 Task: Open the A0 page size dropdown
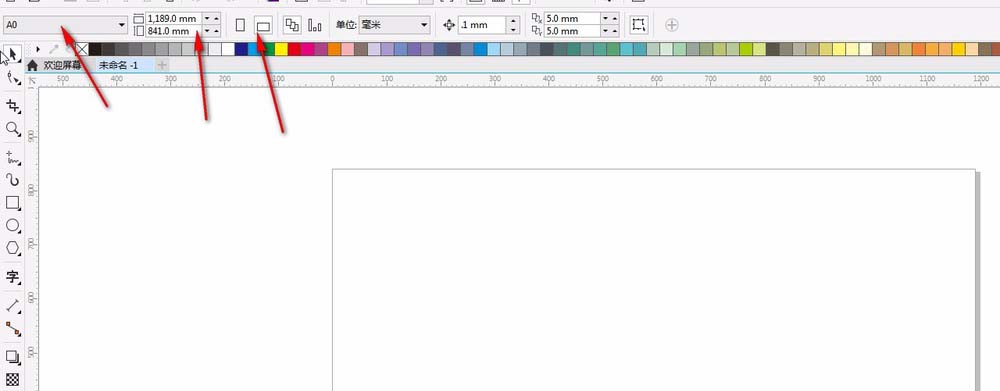pyautogui.click(x=66, y=25)
